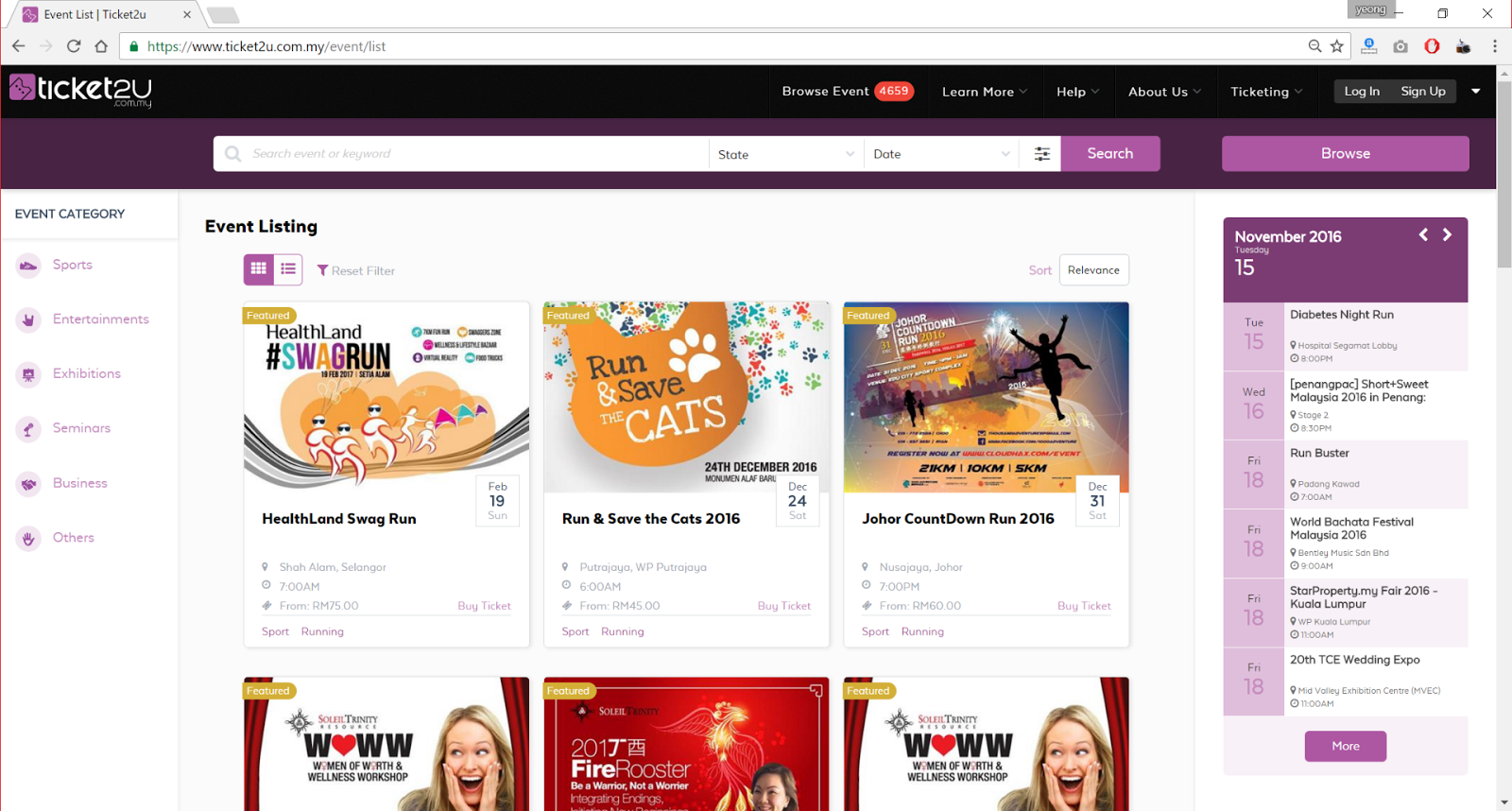Open HealthLand Swag Run thumbnail image

tap(387, 397)
